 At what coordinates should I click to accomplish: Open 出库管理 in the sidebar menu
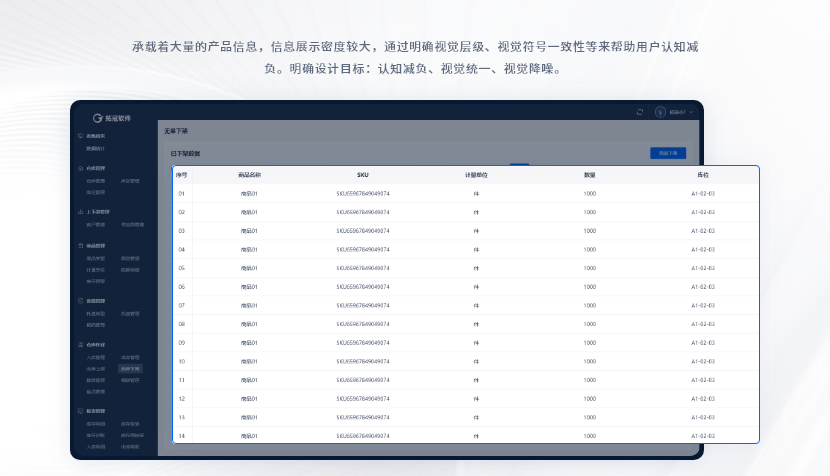click(130, 357)
